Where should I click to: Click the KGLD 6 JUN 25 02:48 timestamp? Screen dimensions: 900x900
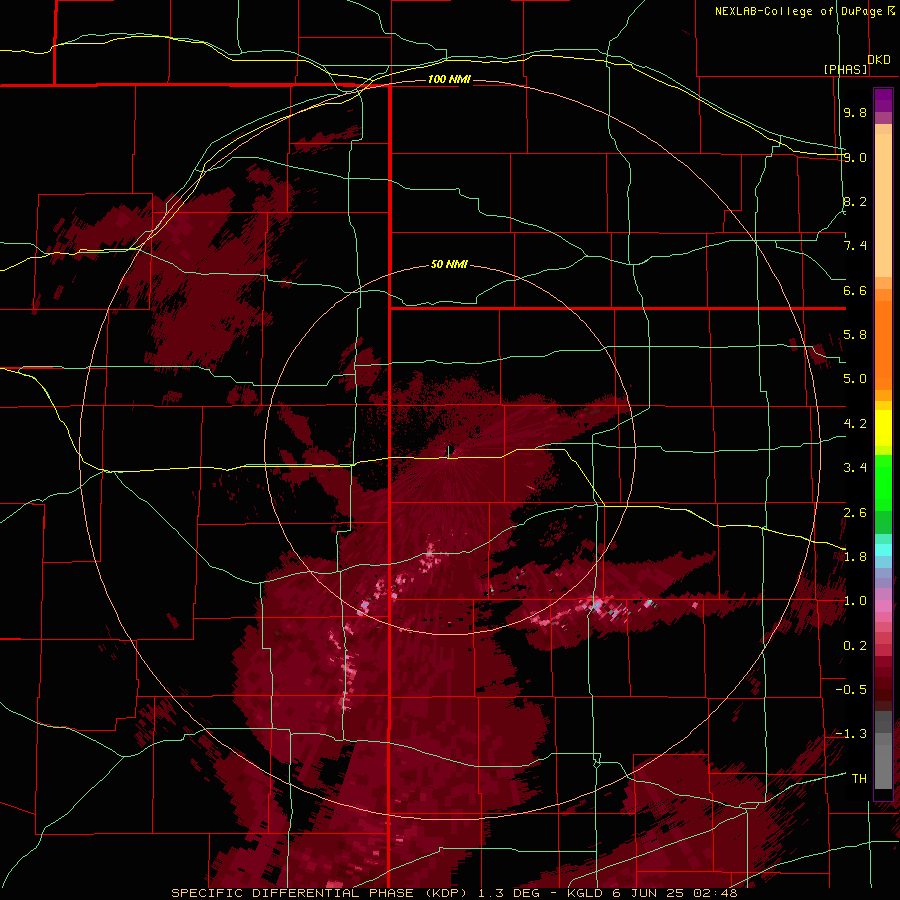(653, 893)
